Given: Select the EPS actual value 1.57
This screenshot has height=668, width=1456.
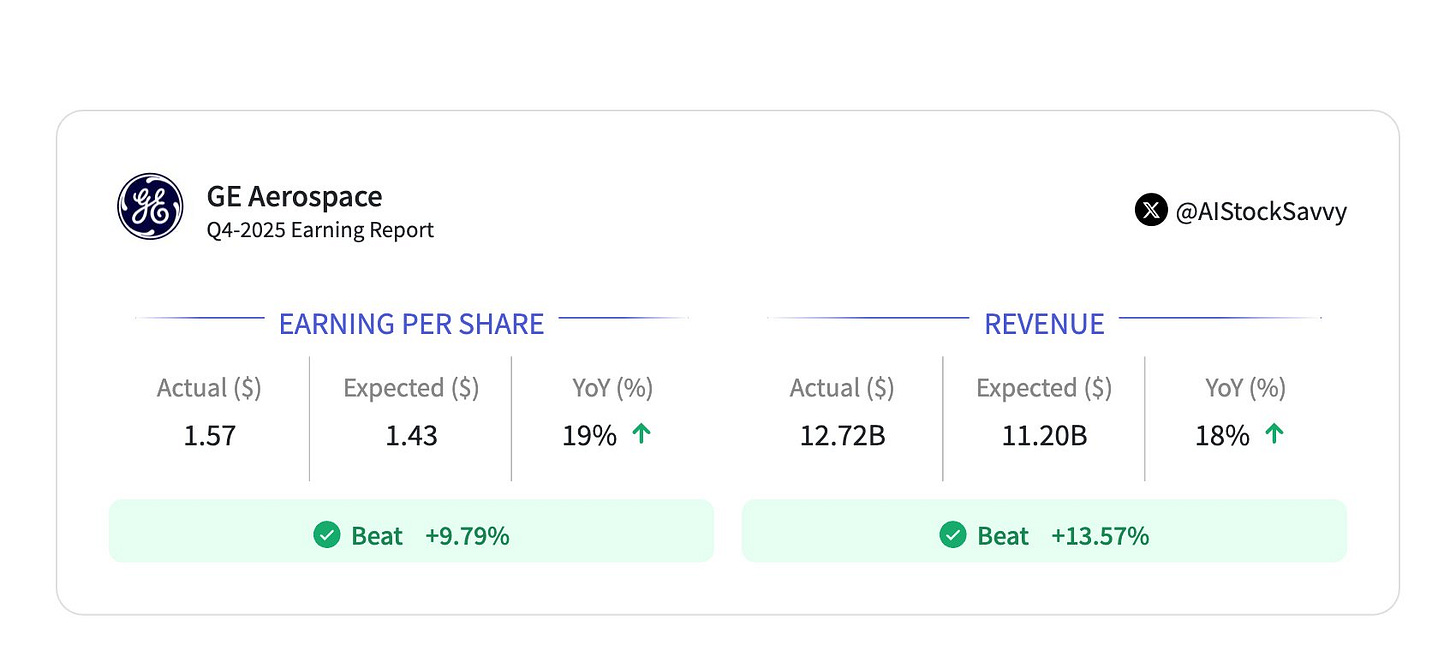Looking at the screenshot, I should (x=209, y=436).
